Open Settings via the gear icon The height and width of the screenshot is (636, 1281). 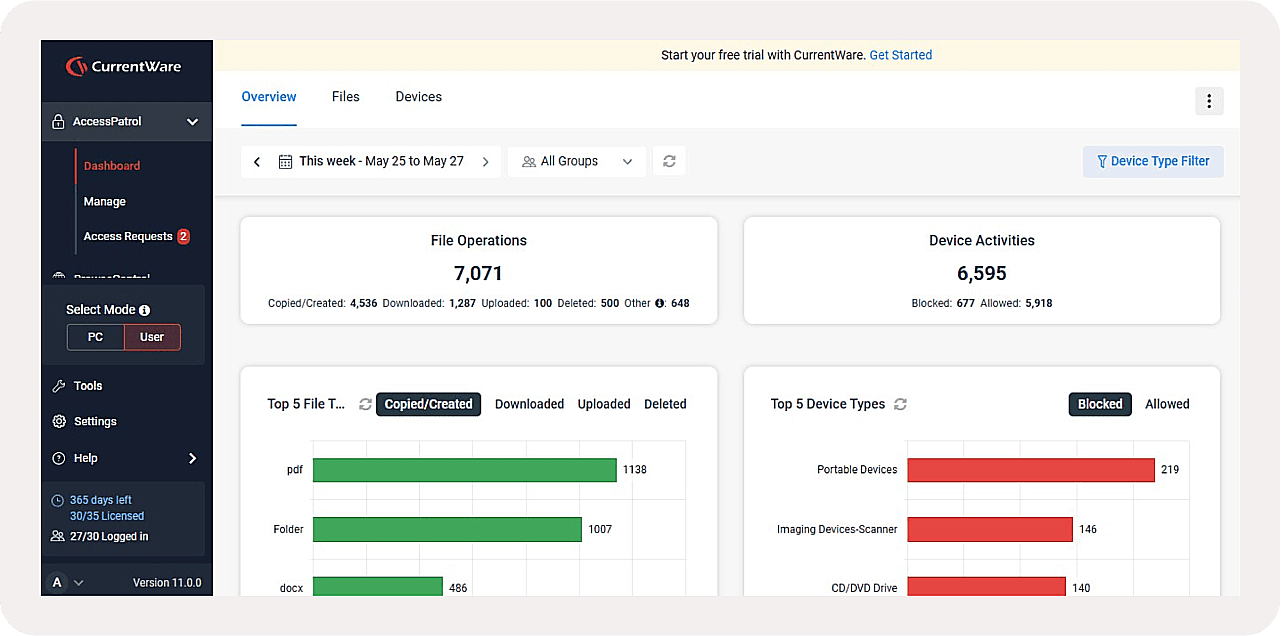(59, 422)
